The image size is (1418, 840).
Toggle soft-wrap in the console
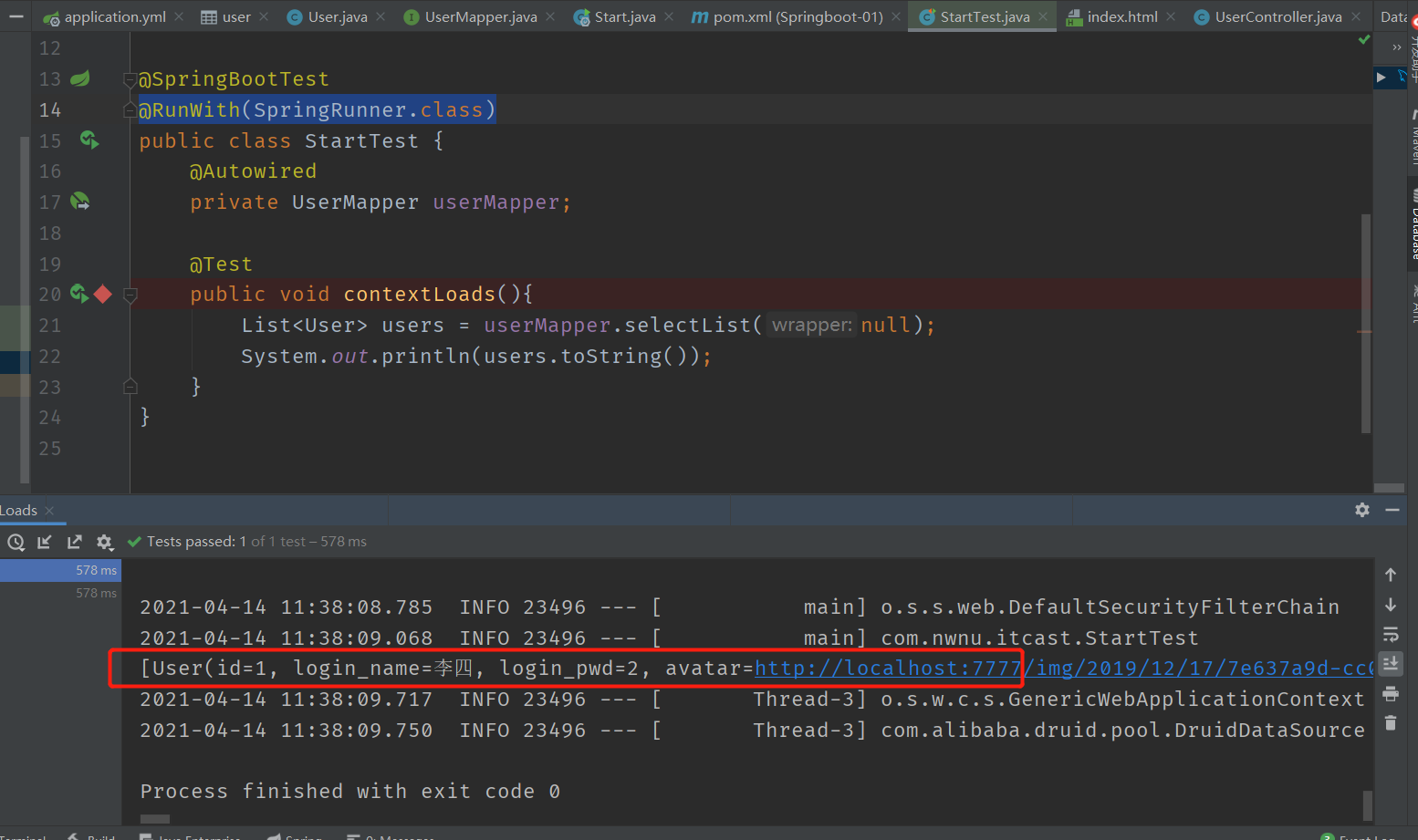pyautogui.click(x=1391, y=635)
